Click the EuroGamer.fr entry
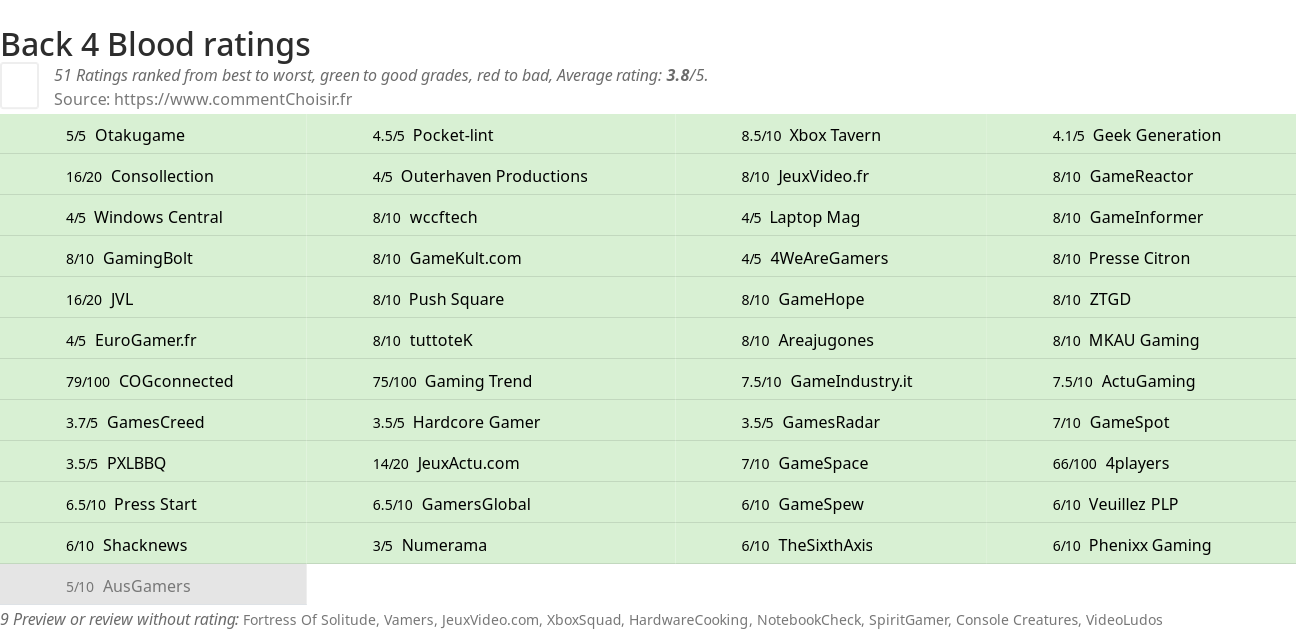The width and height of the screenshot is (1296, 630). (153, 340)
